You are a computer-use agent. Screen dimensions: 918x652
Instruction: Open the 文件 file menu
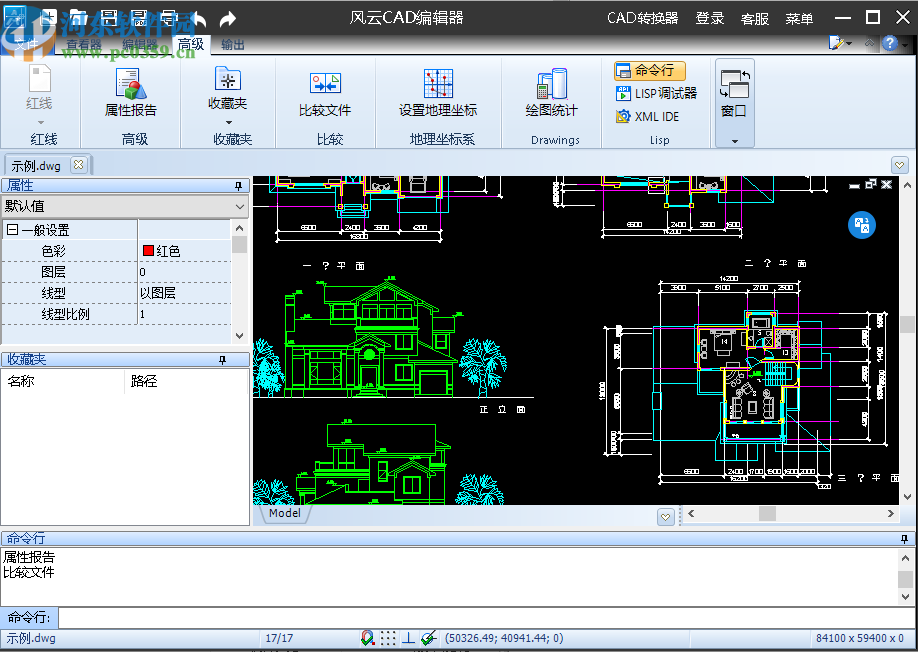[26, 44]
